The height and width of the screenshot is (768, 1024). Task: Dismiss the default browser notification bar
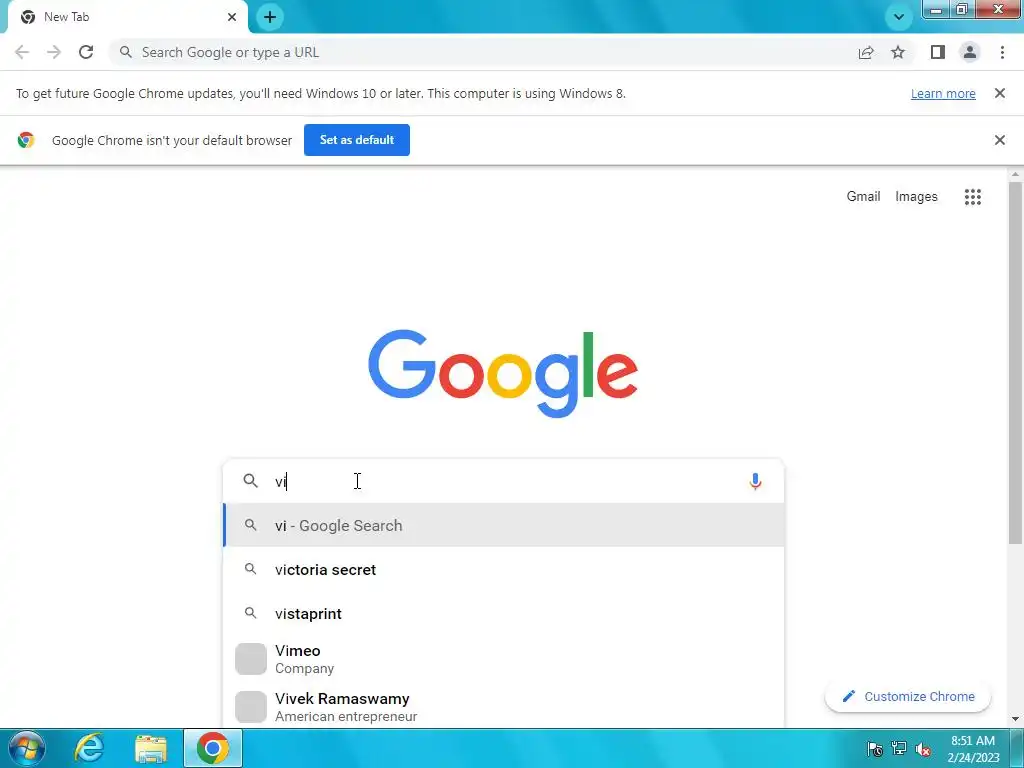pyautogui.click(x=999, y=140)
